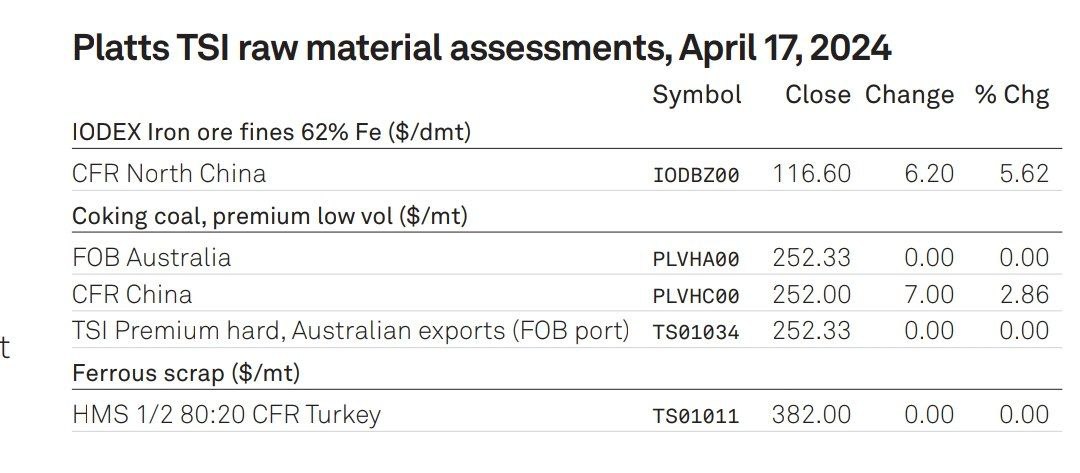Click the Change column header
The height and width of the screenshot is (473, 1080).
(x=909, y=95)
